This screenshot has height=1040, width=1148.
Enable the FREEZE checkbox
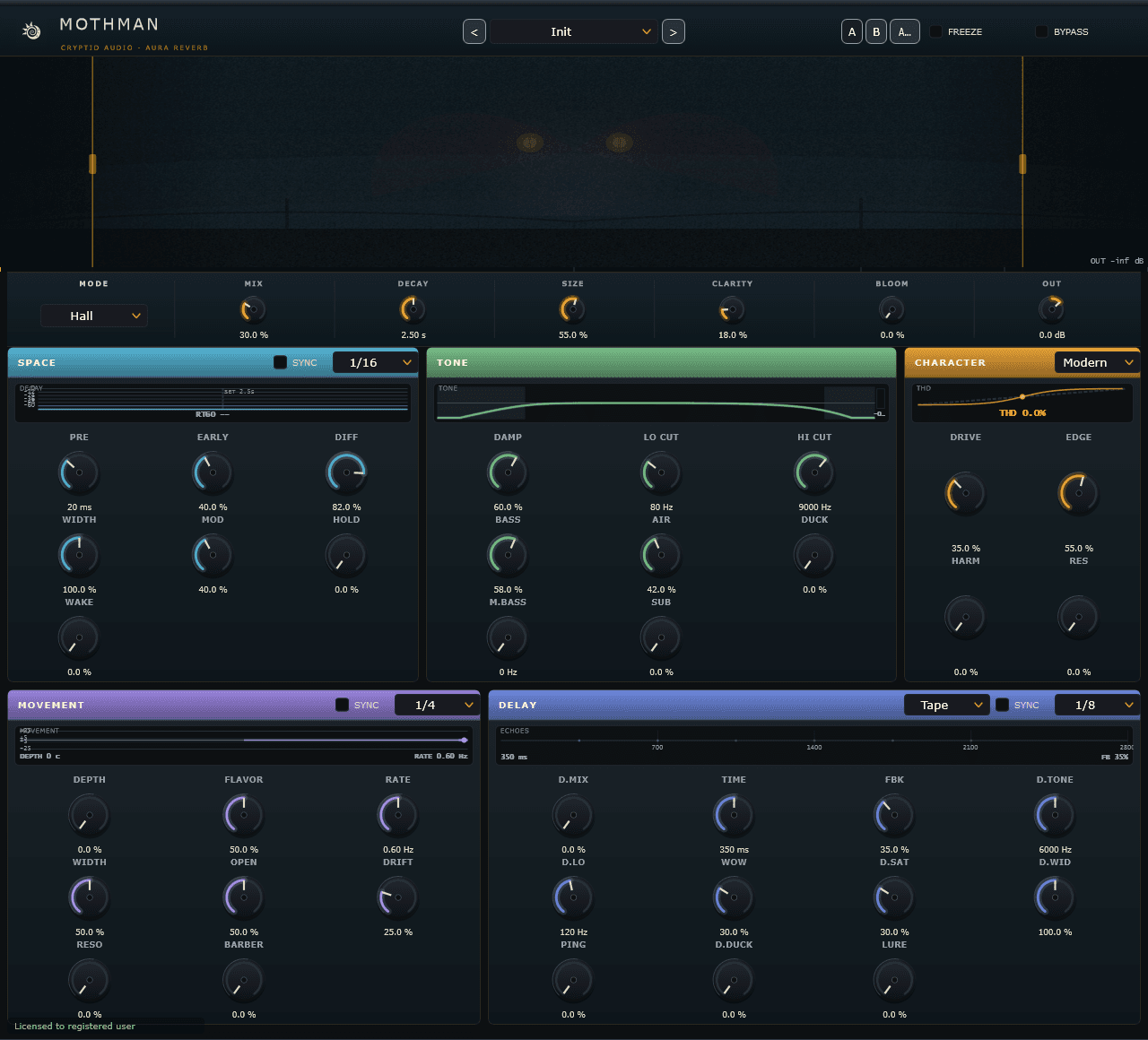click(936, 31)
